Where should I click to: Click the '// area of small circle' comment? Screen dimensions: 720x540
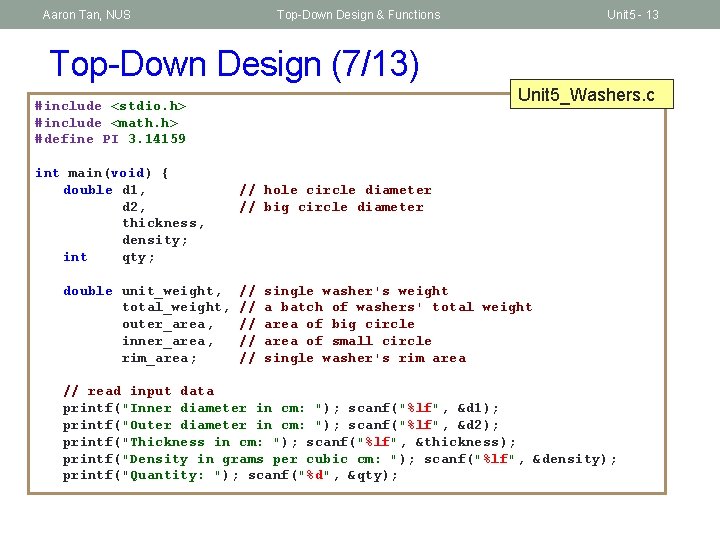335,341
